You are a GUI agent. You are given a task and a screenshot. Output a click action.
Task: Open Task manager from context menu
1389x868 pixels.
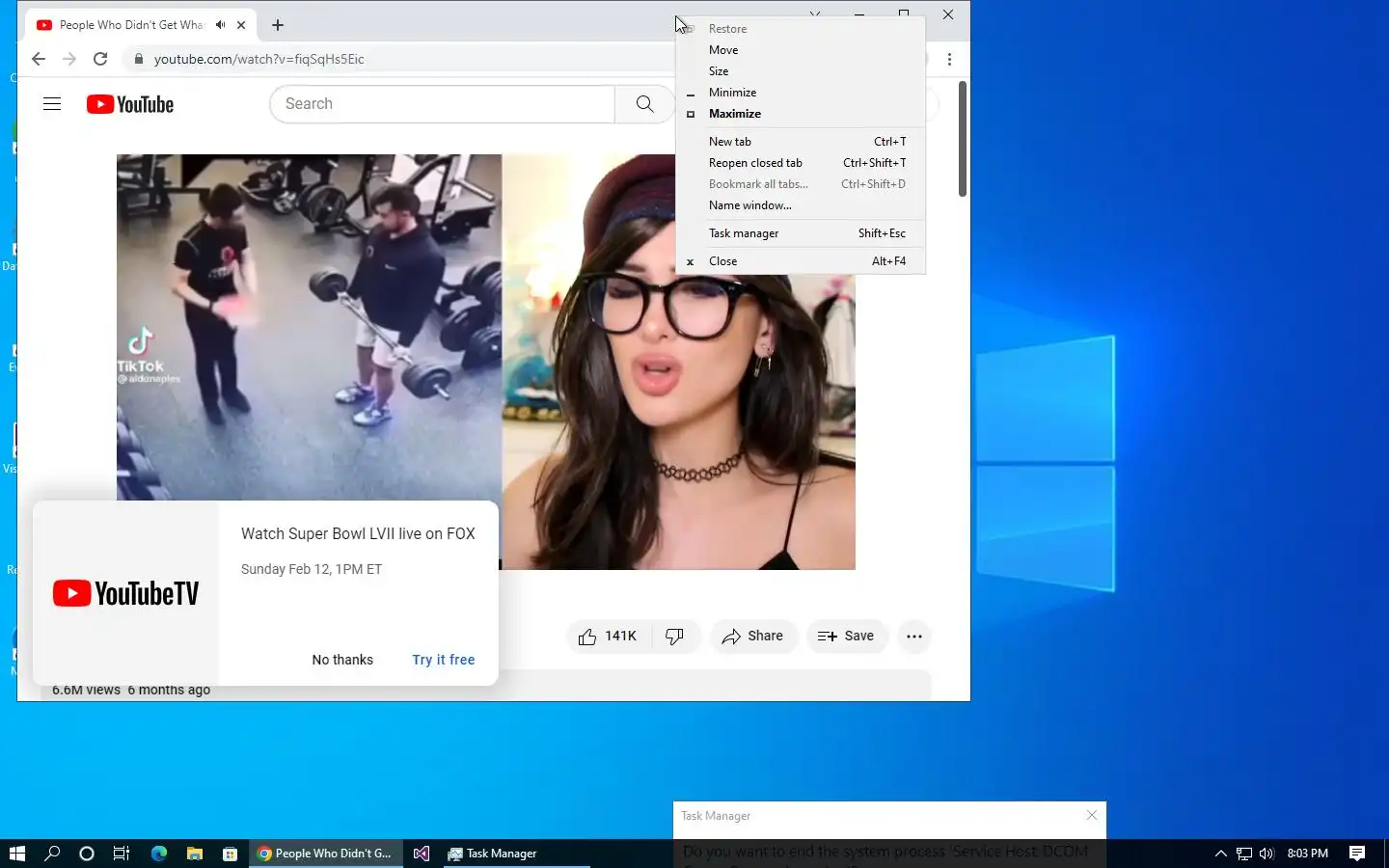(801, 233)
